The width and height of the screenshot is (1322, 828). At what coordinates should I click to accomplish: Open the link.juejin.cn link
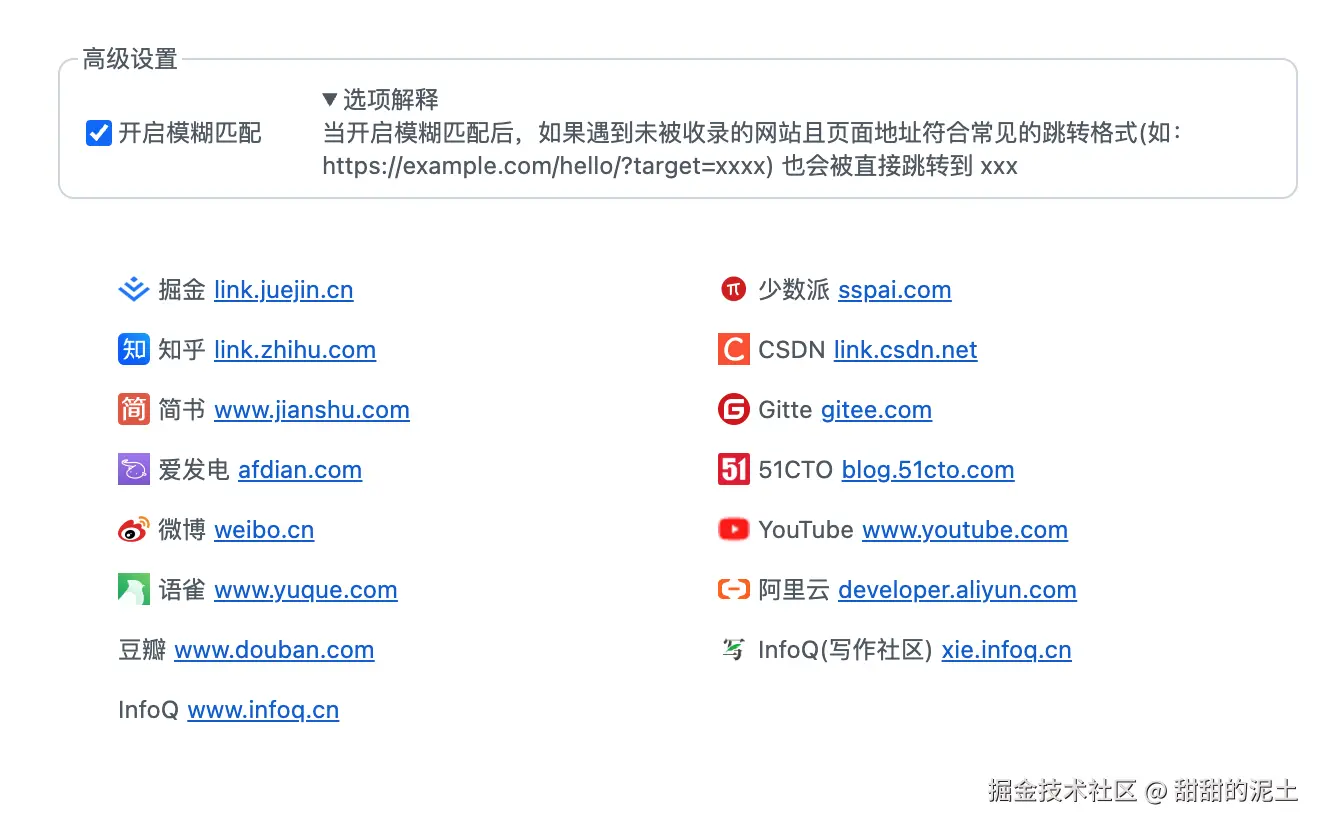coord(283,290)
